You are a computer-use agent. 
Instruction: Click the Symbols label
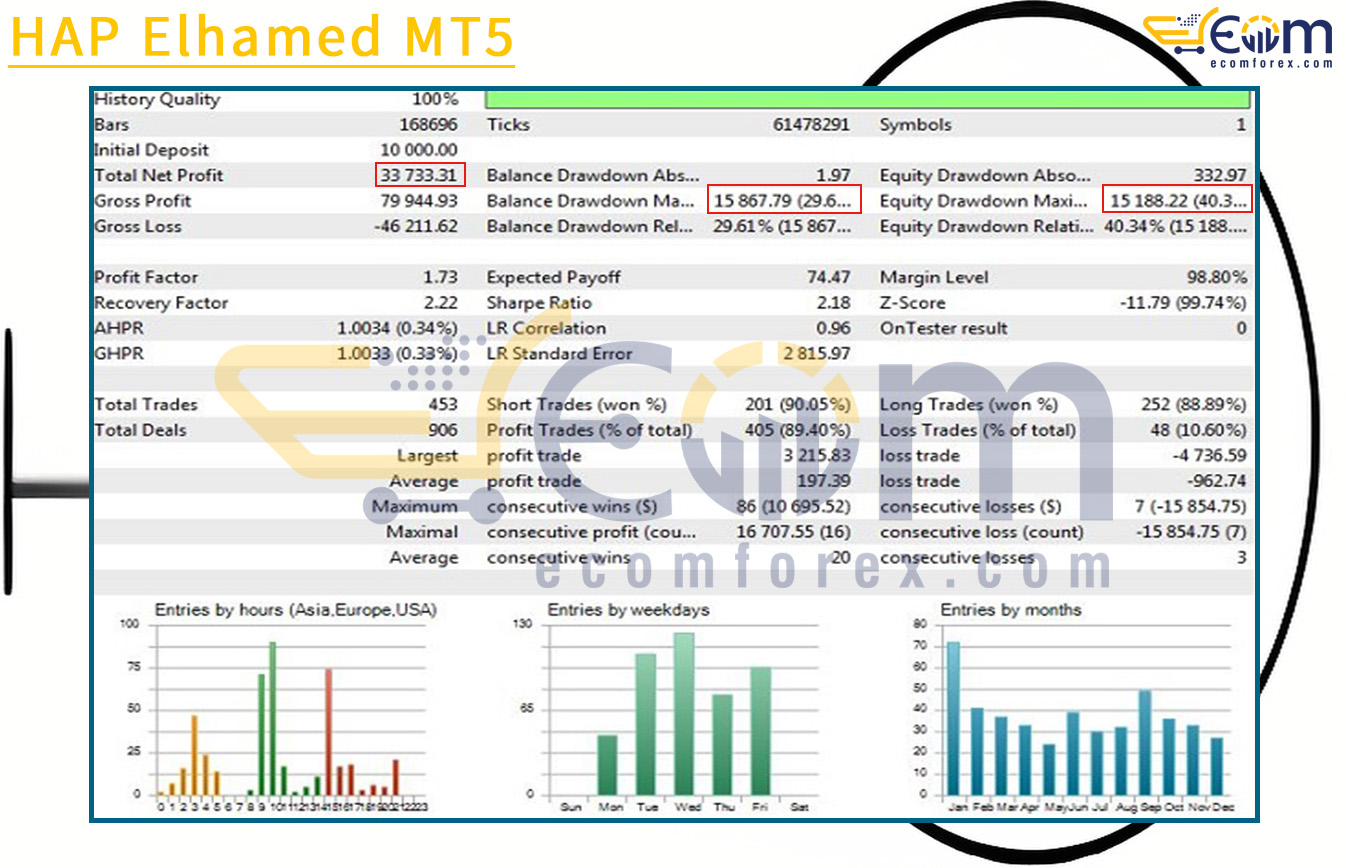coord(915,125)
